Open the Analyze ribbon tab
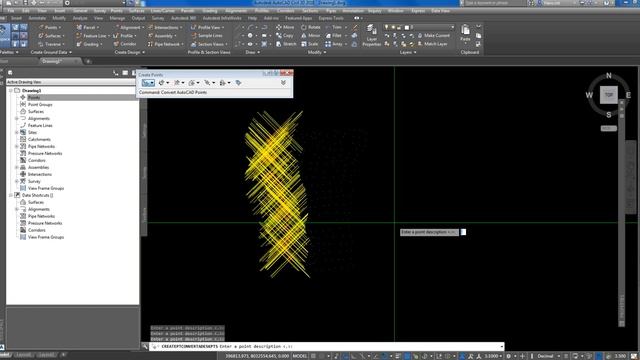Image resolution: width=640 pixels, height=360 pixels. [80, 18]
